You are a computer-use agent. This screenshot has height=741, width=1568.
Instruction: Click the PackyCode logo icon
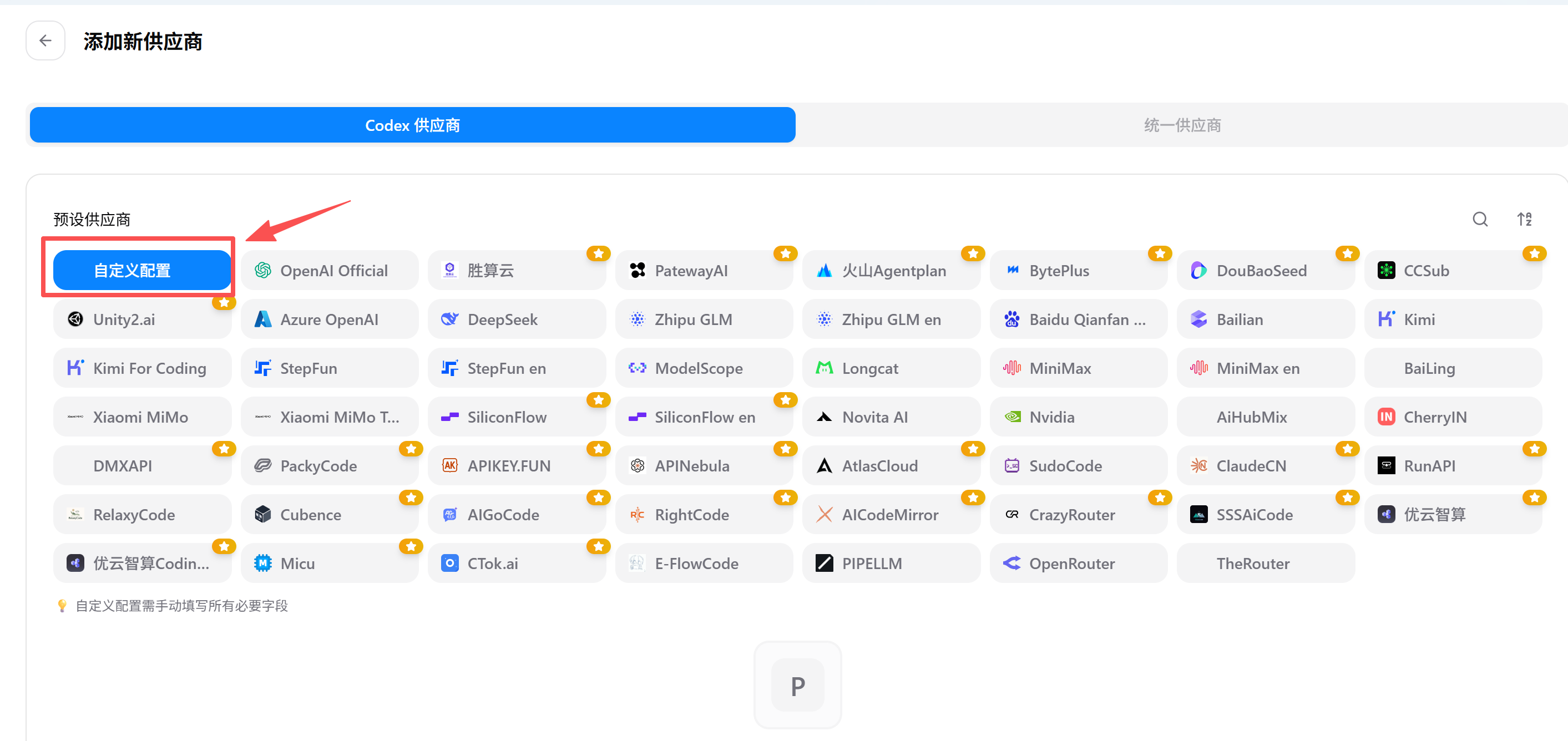click(x=263, y=465)
